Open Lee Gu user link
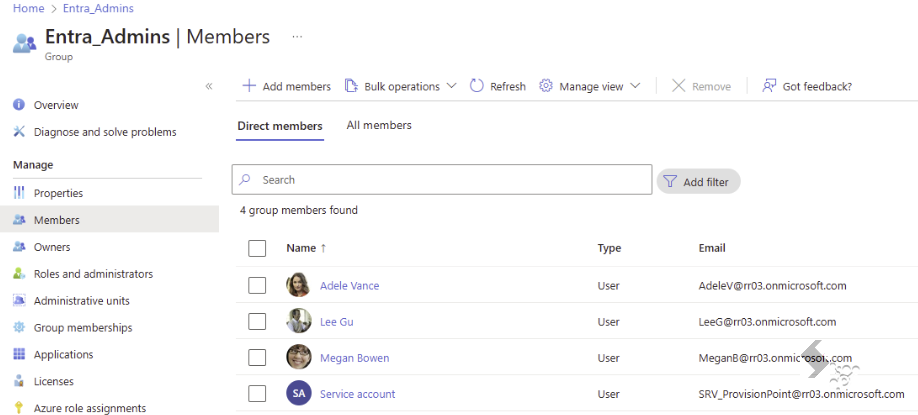The height and width of the screenshot is (415, 918). pyautogui.click(x=337, y=321)
